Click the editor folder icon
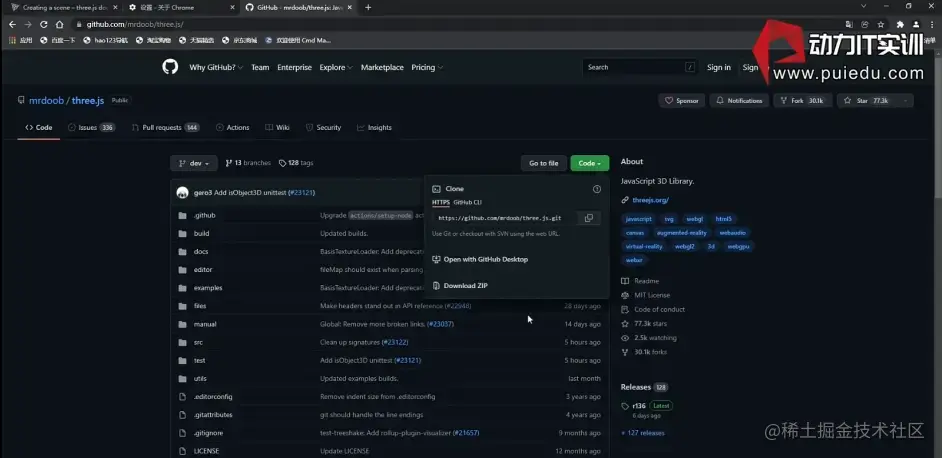This screenshot has width=942, height=458. coord(183,269)
